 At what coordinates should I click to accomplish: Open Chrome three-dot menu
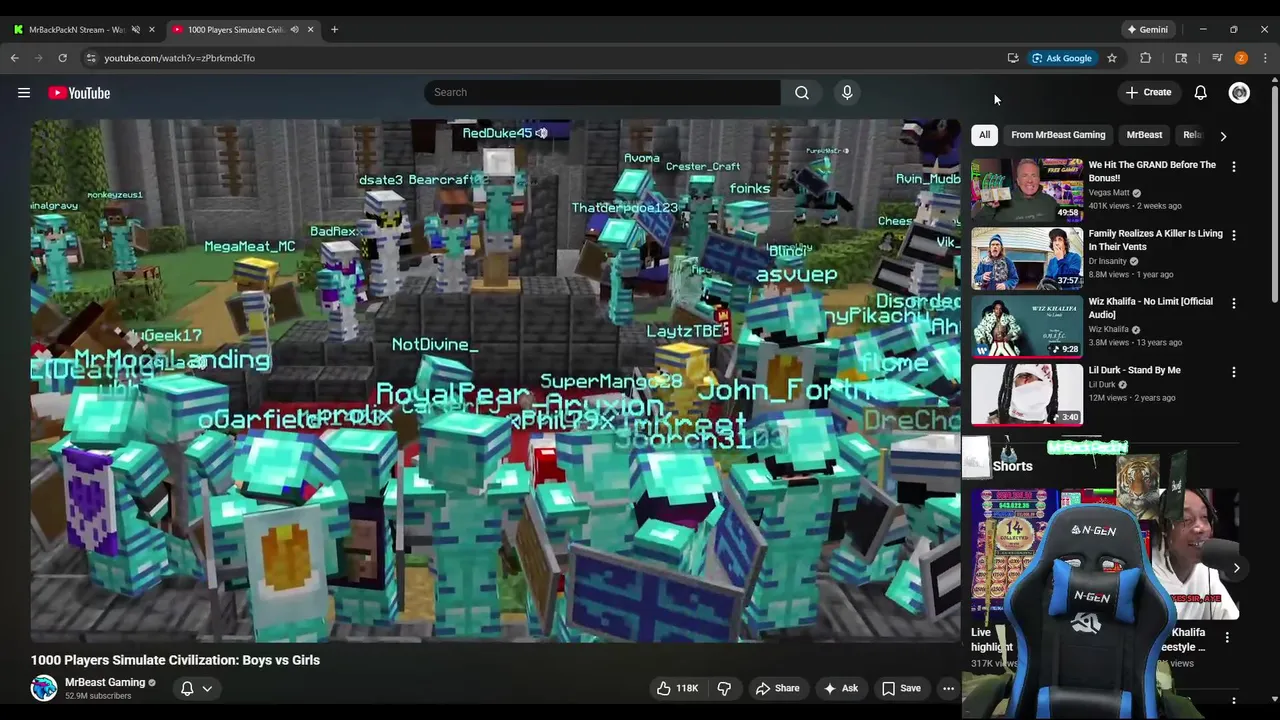[x=1265, y=58]
